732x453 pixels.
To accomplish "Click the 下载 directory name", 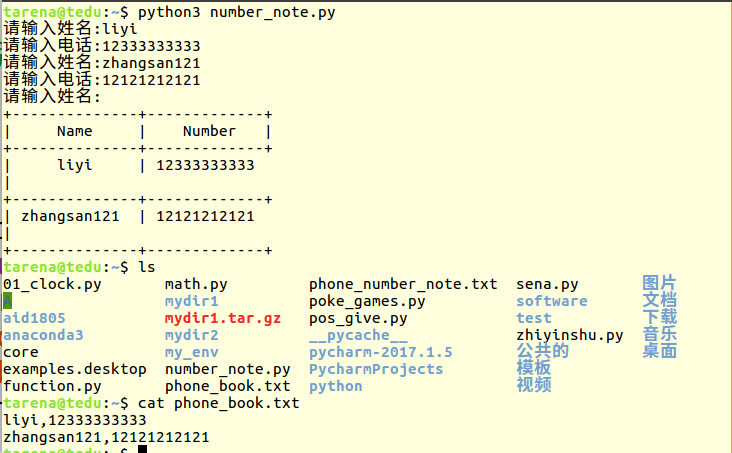I will (x=659, y=317).
